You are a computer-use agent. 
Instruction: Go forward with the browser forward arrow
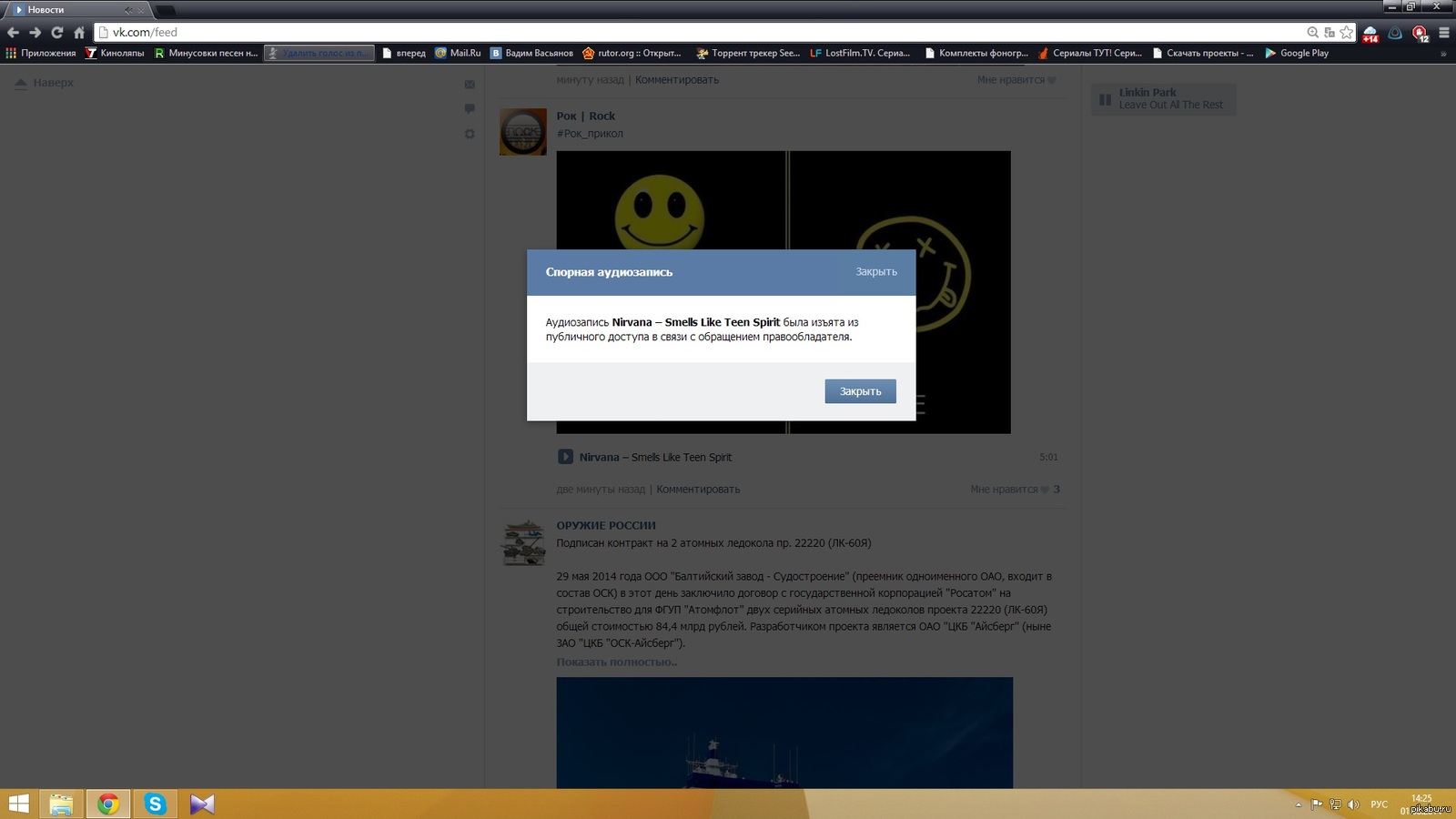pyautogui.click(x=35, y=33)
